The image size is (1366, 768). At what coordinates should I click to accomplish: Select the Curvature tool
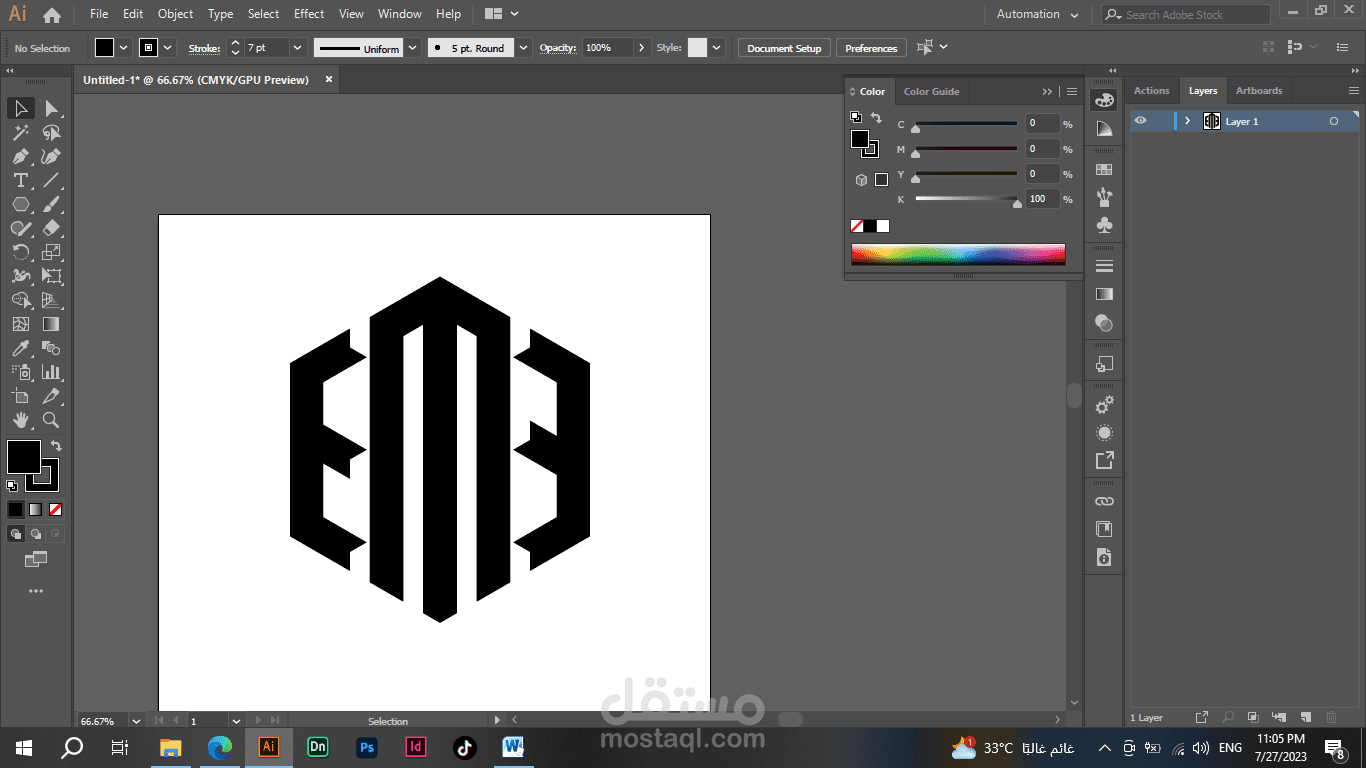[x=52, y=156]
